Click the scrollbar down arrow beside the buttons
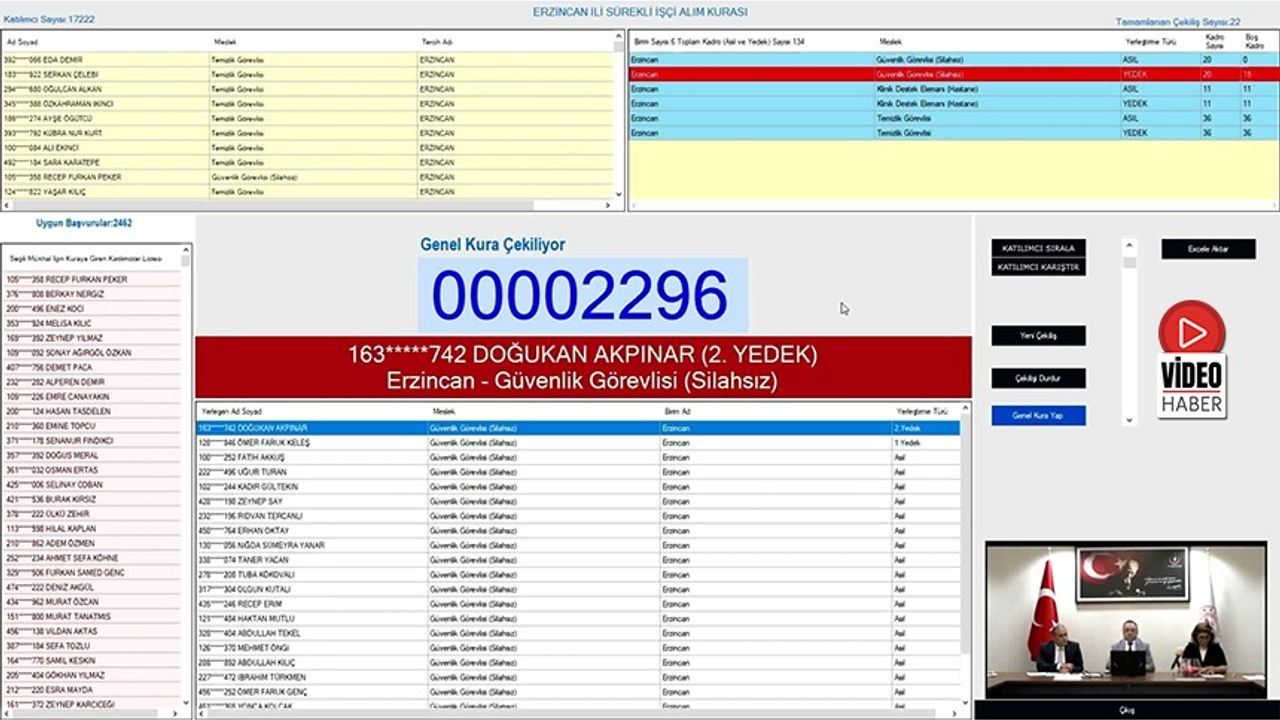Image resolution: width=1280 pixels, height=720 pixels. [x=1127, y=421]
